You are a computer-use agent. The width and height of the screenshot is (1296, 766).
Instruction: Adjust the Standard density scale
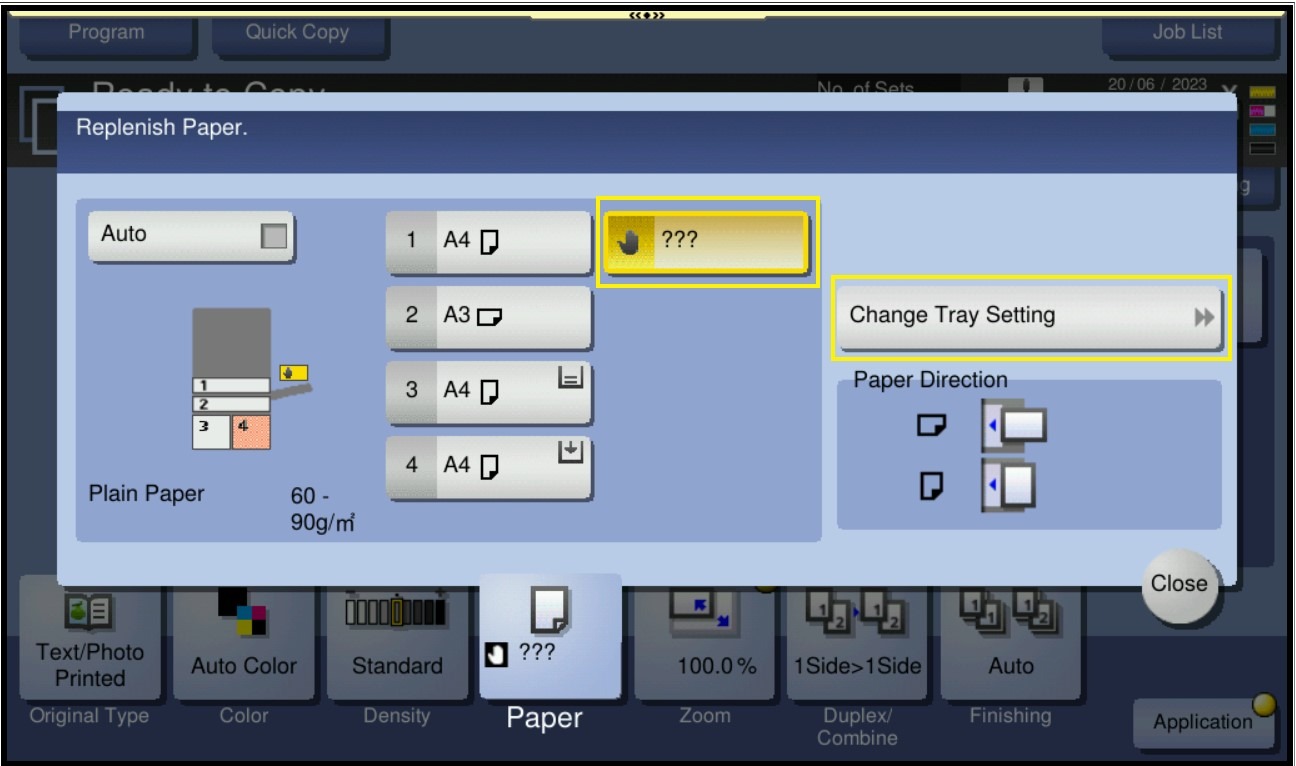pyautogui.click(x=397, y=608)
